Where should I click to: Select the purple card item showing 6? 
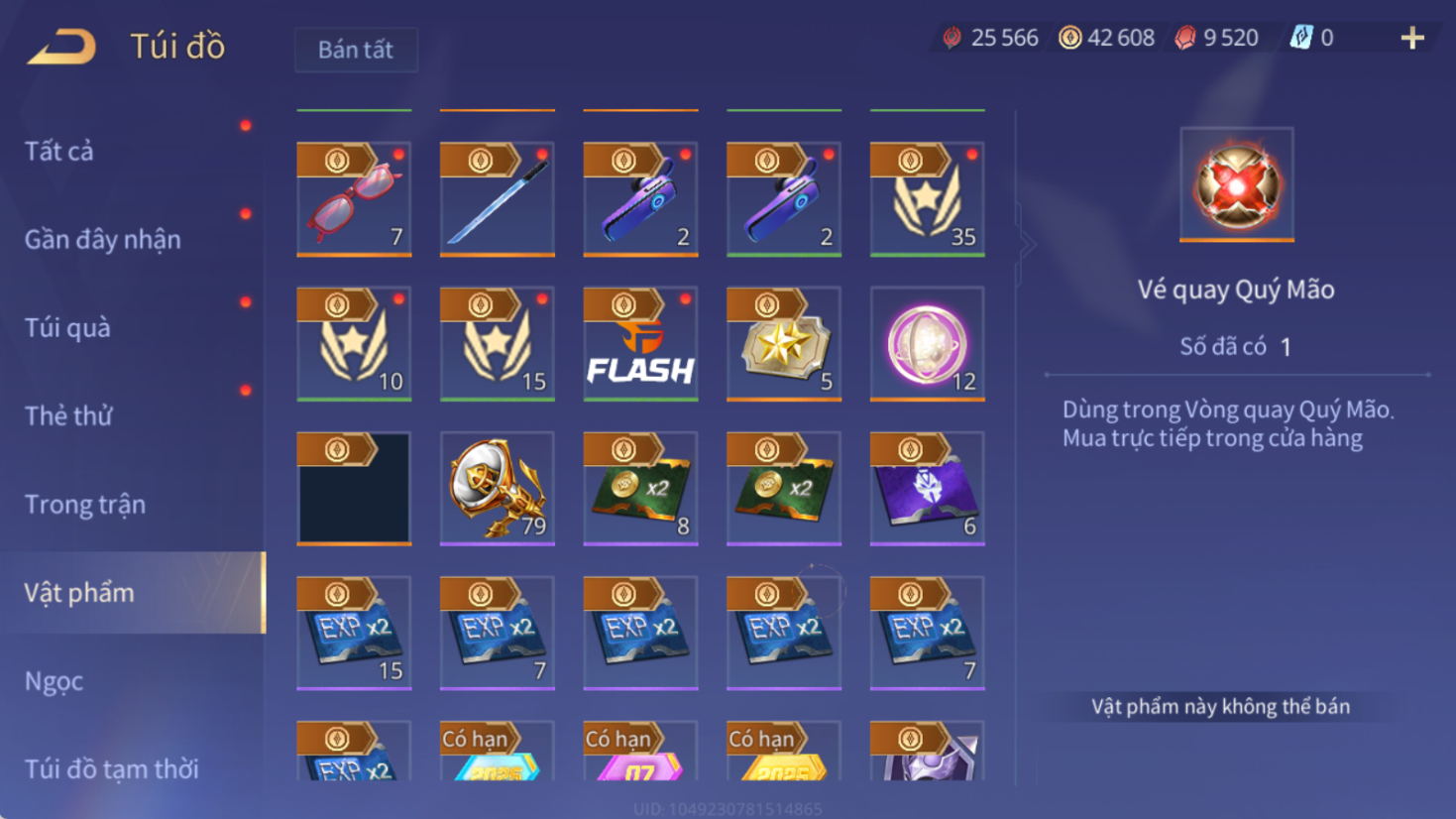pos(928,489)
